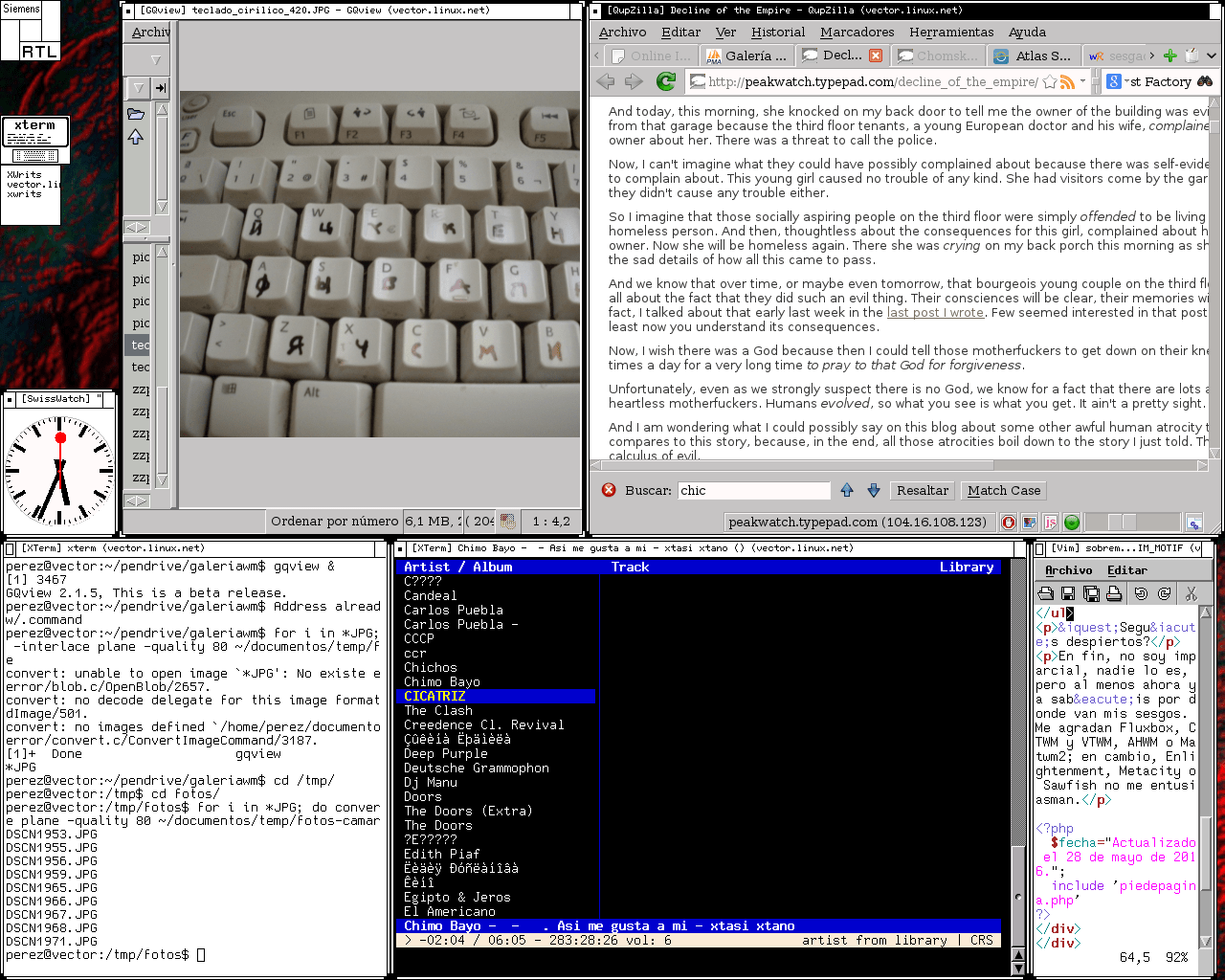Reload the page in QupZilla
1225x980 pixels.
tap(666, 82)
